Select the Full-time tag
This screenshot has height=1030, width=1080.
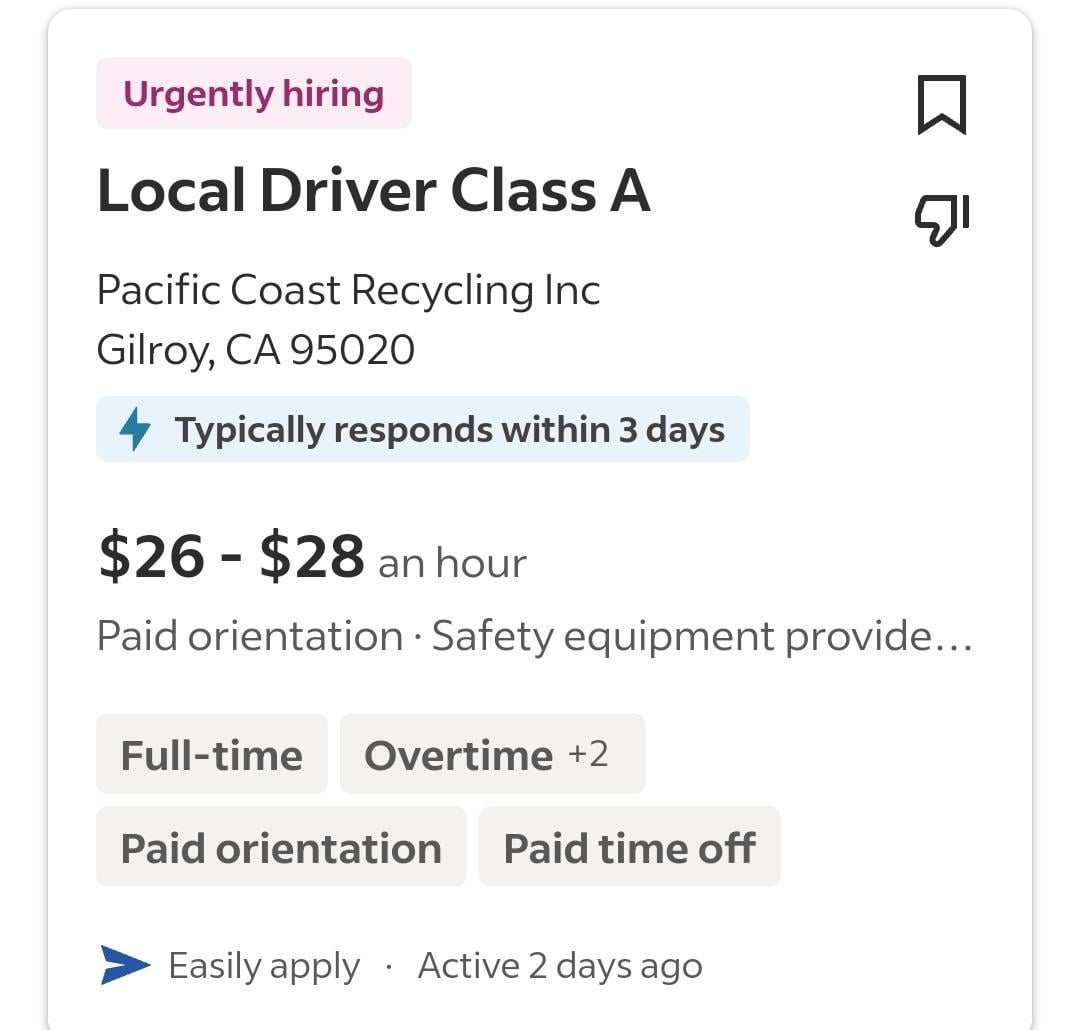[211, 754]
